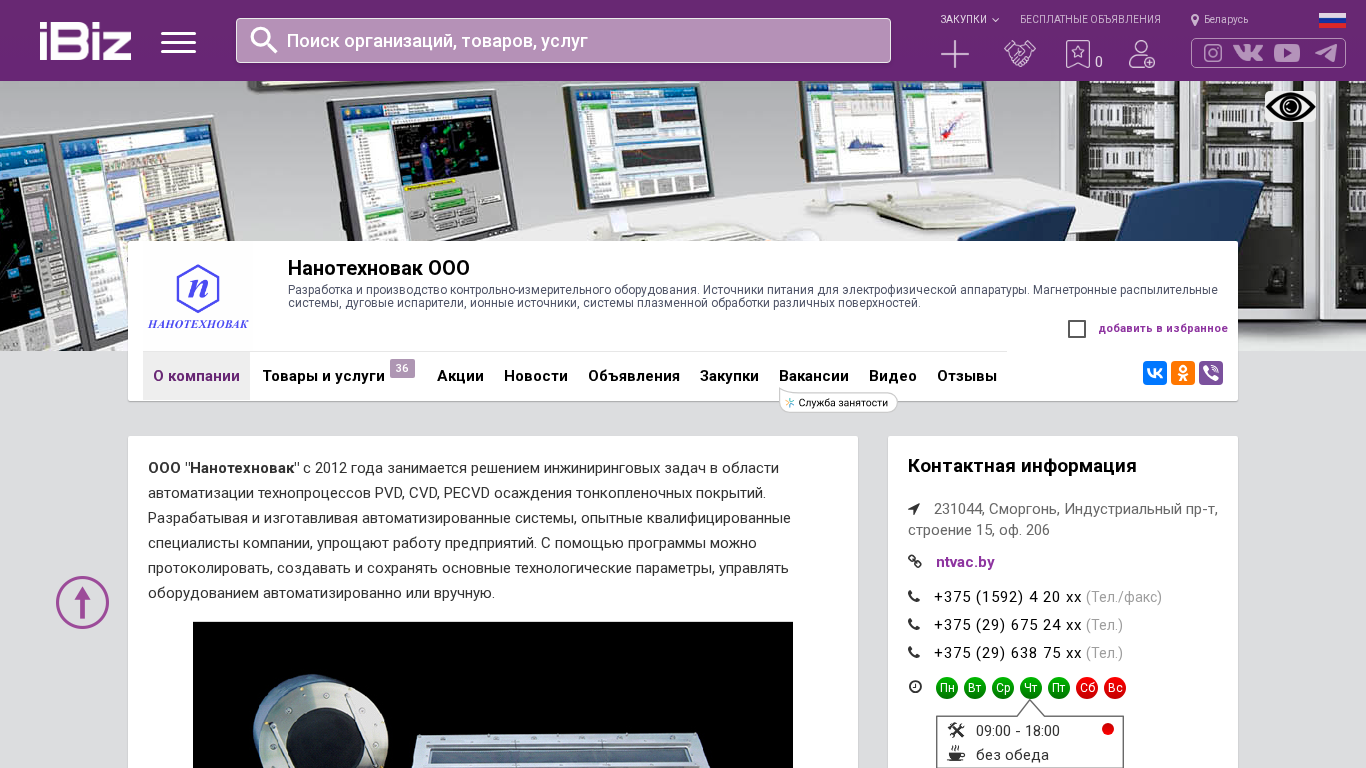Screen dimensions: 1366x768
Task: Open the Вакансии tab
Action: (814, 376)
